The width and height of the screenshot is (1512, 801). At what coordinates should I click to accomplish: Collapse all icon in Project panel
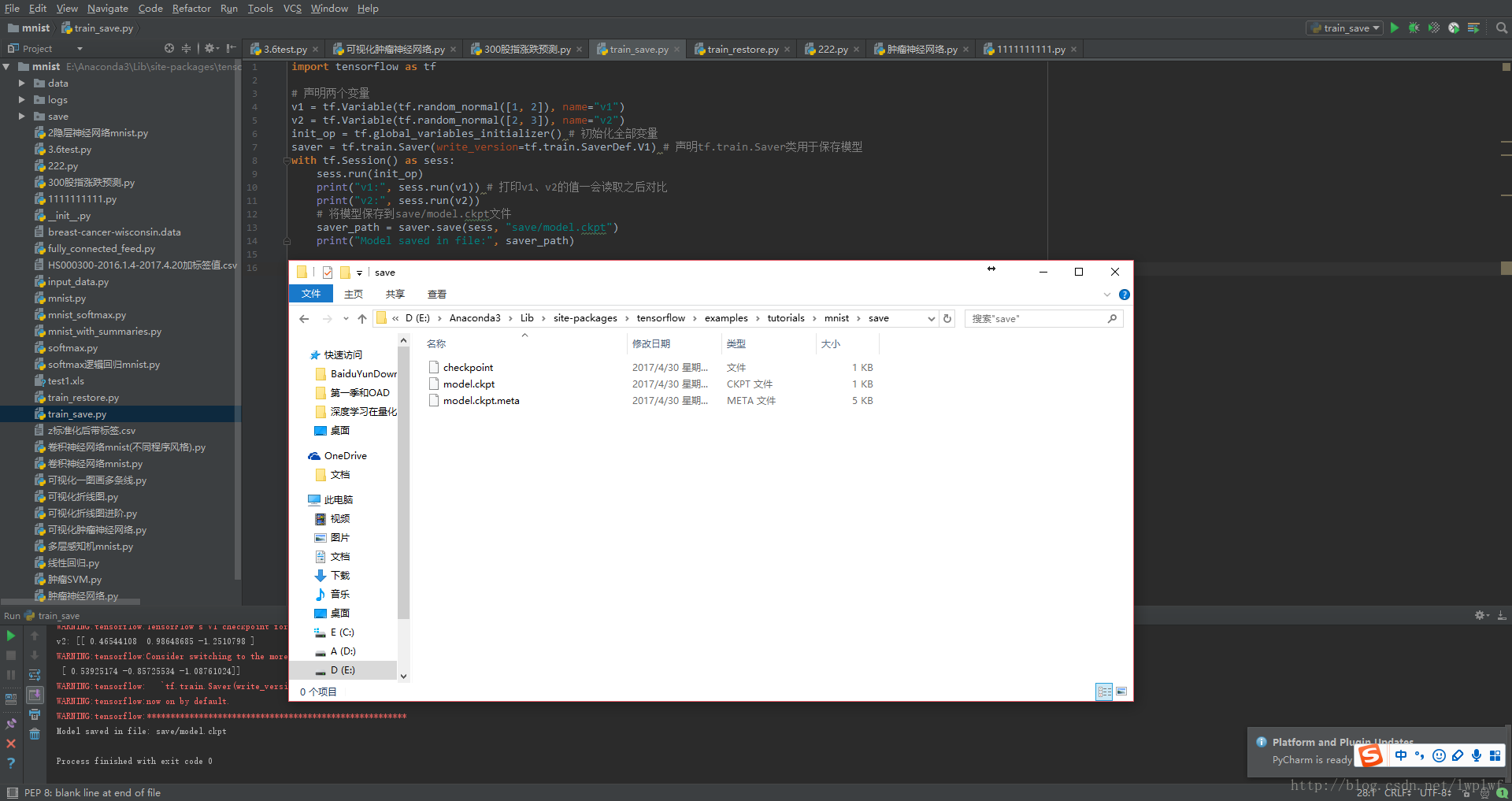point(187,48)
